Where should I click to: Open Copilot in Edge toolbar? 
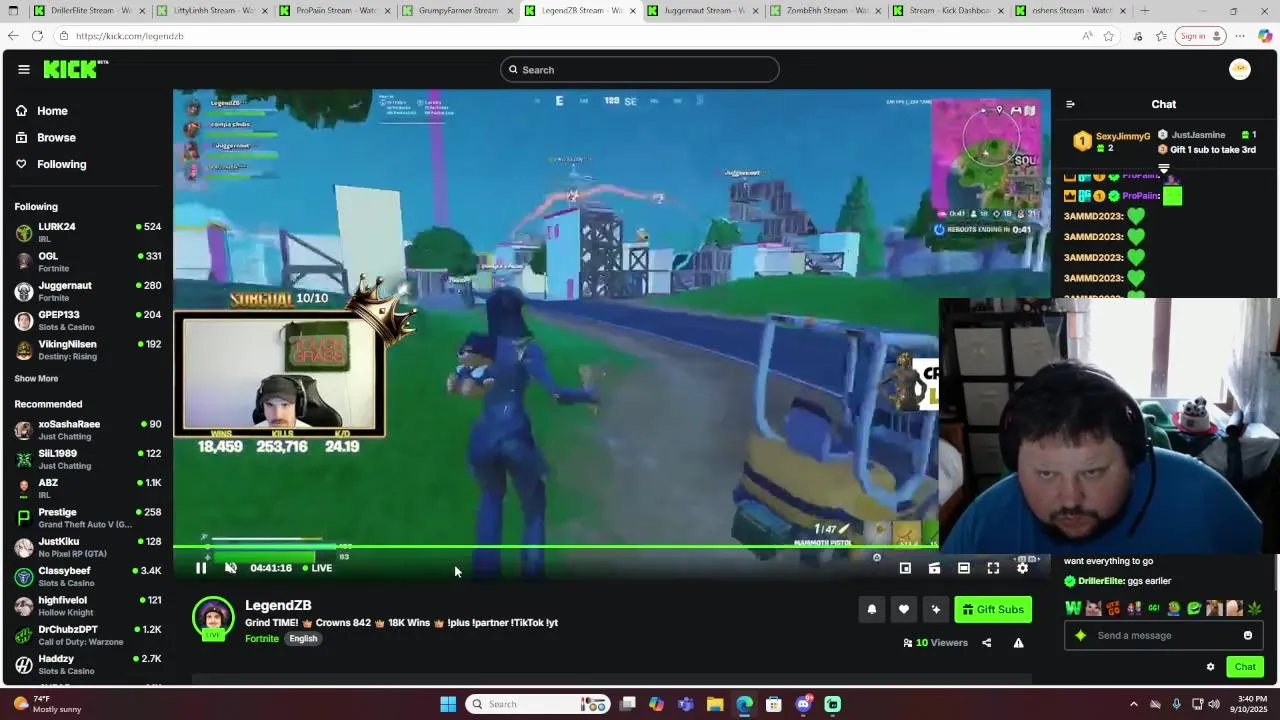[1265, 36]
